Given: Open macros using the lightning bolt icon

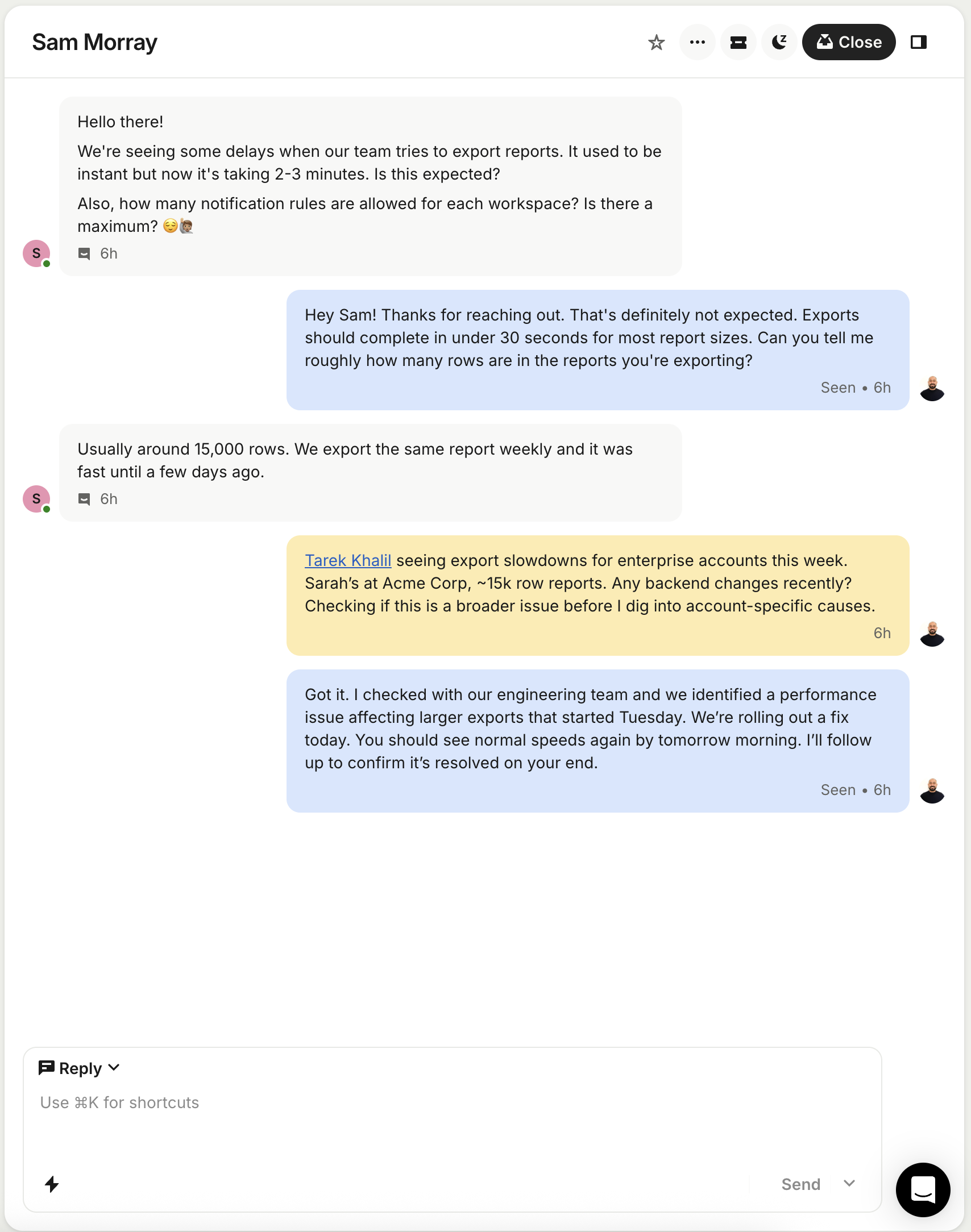Looking at the screenshot, I should click(x=52, y=1184).
